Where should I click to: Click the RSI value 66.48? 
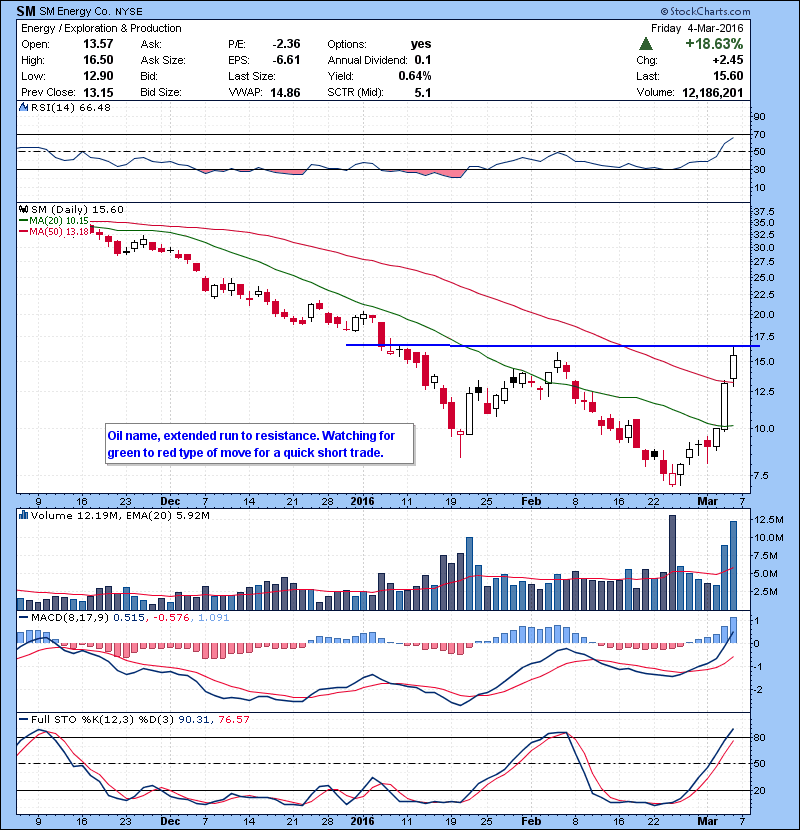[x=95, y=107]
